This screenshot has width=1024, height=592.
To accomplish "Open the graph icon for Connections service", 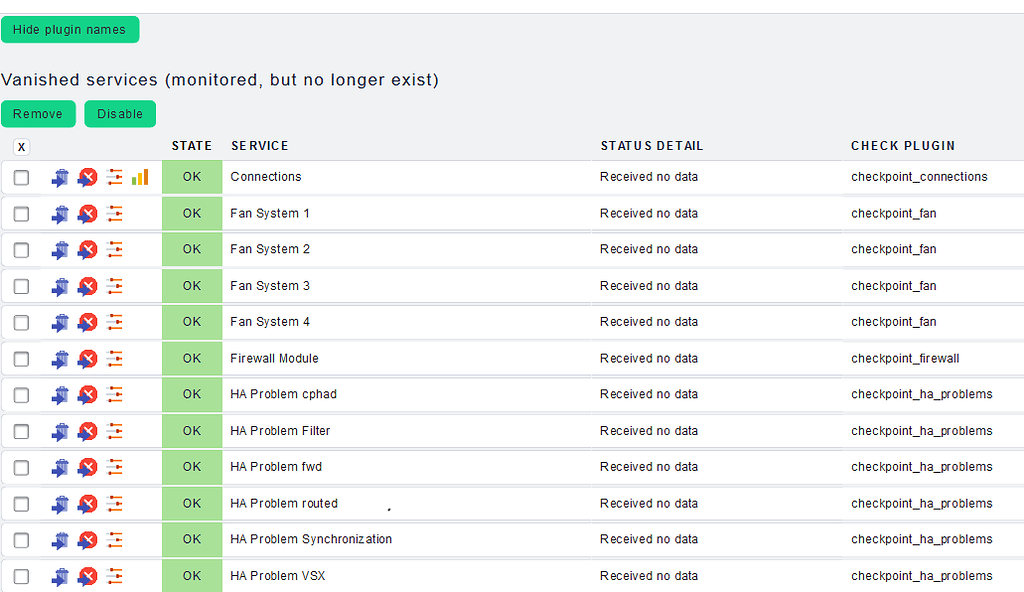I will pyautogui.click(x=140, y=177).
